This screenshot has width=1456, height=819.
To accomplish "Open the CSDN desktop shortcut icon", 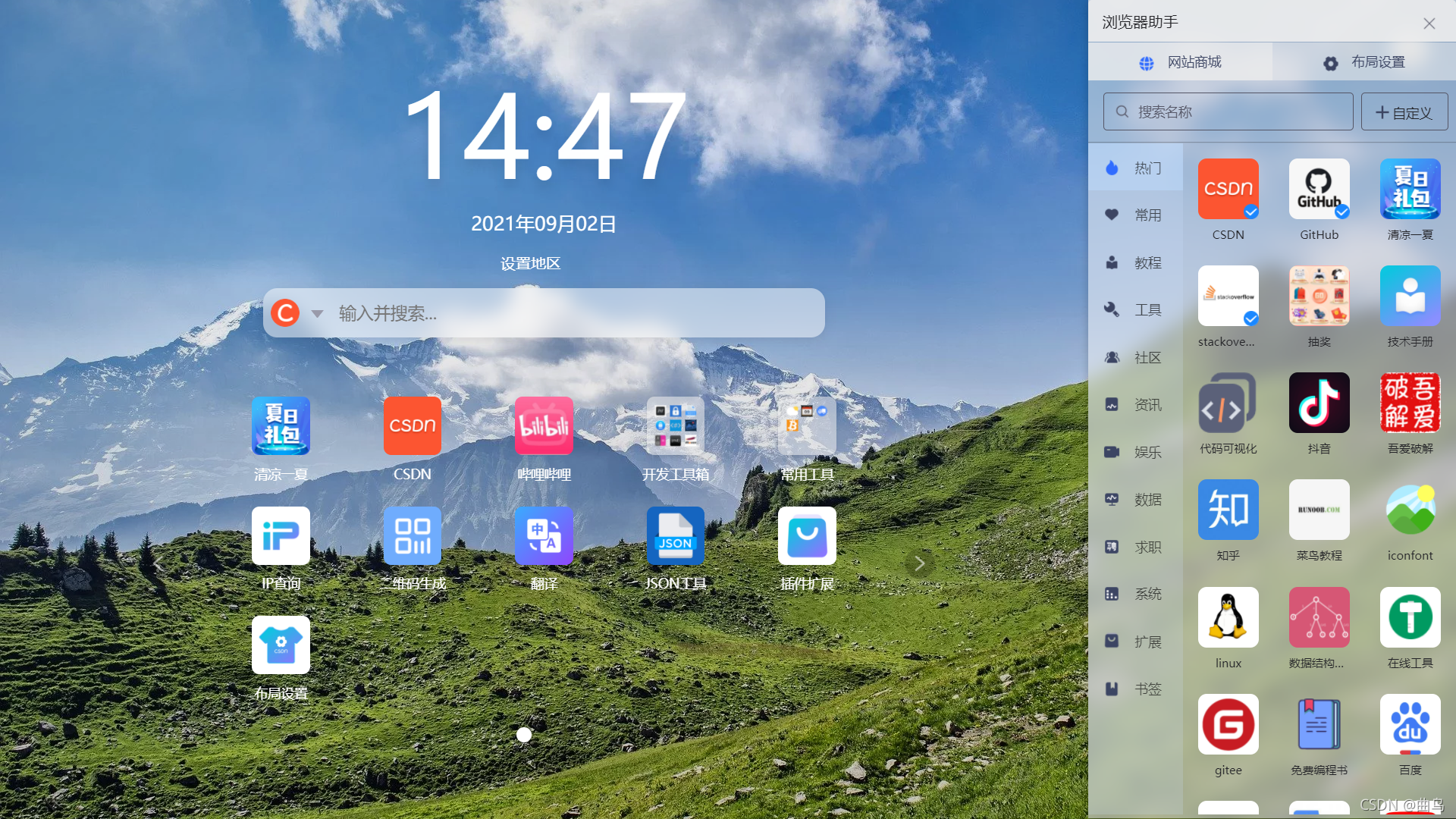I will 412,425.
